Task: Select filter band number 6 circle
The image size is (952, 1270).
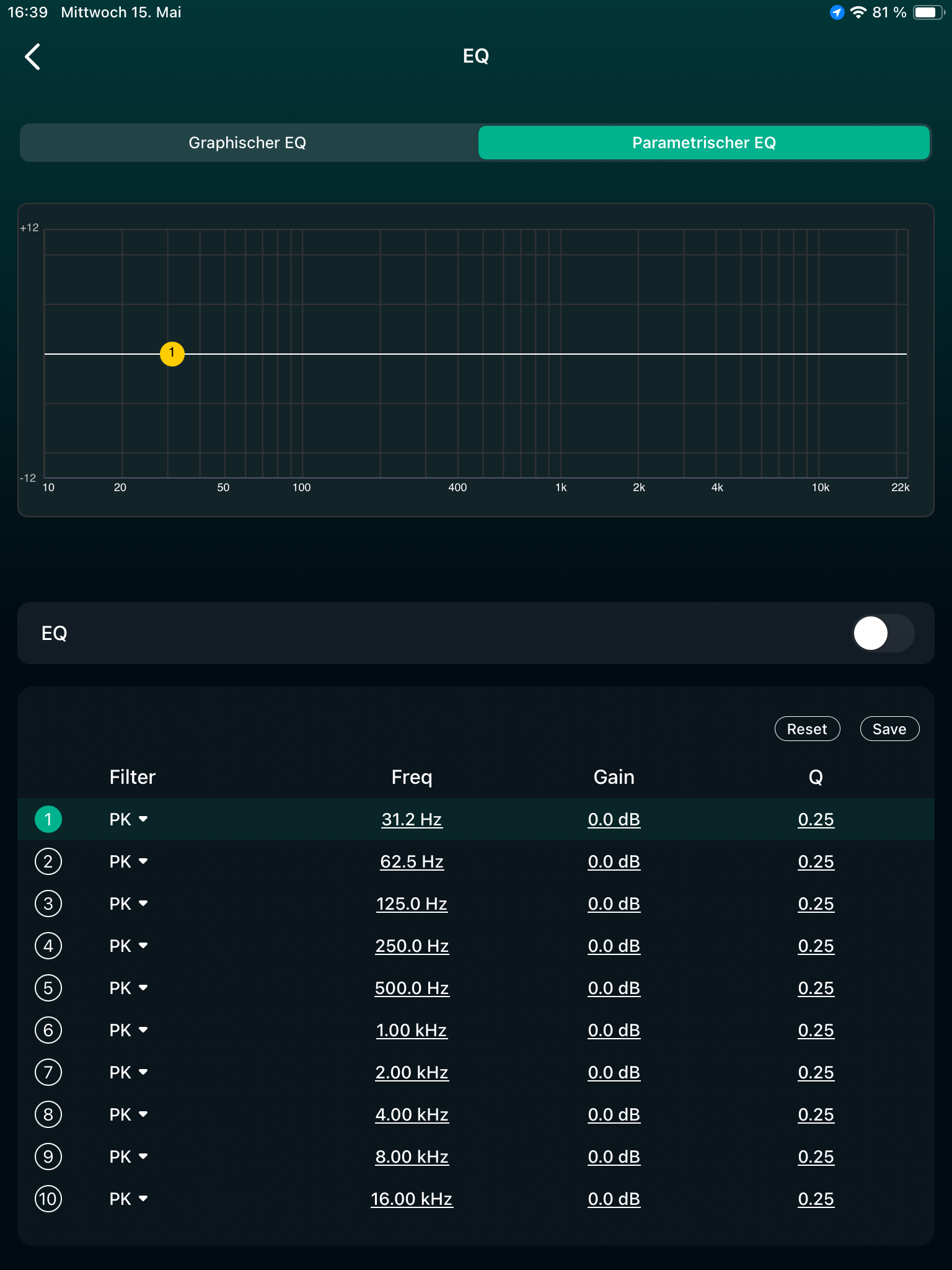Action: (48, 1030)
